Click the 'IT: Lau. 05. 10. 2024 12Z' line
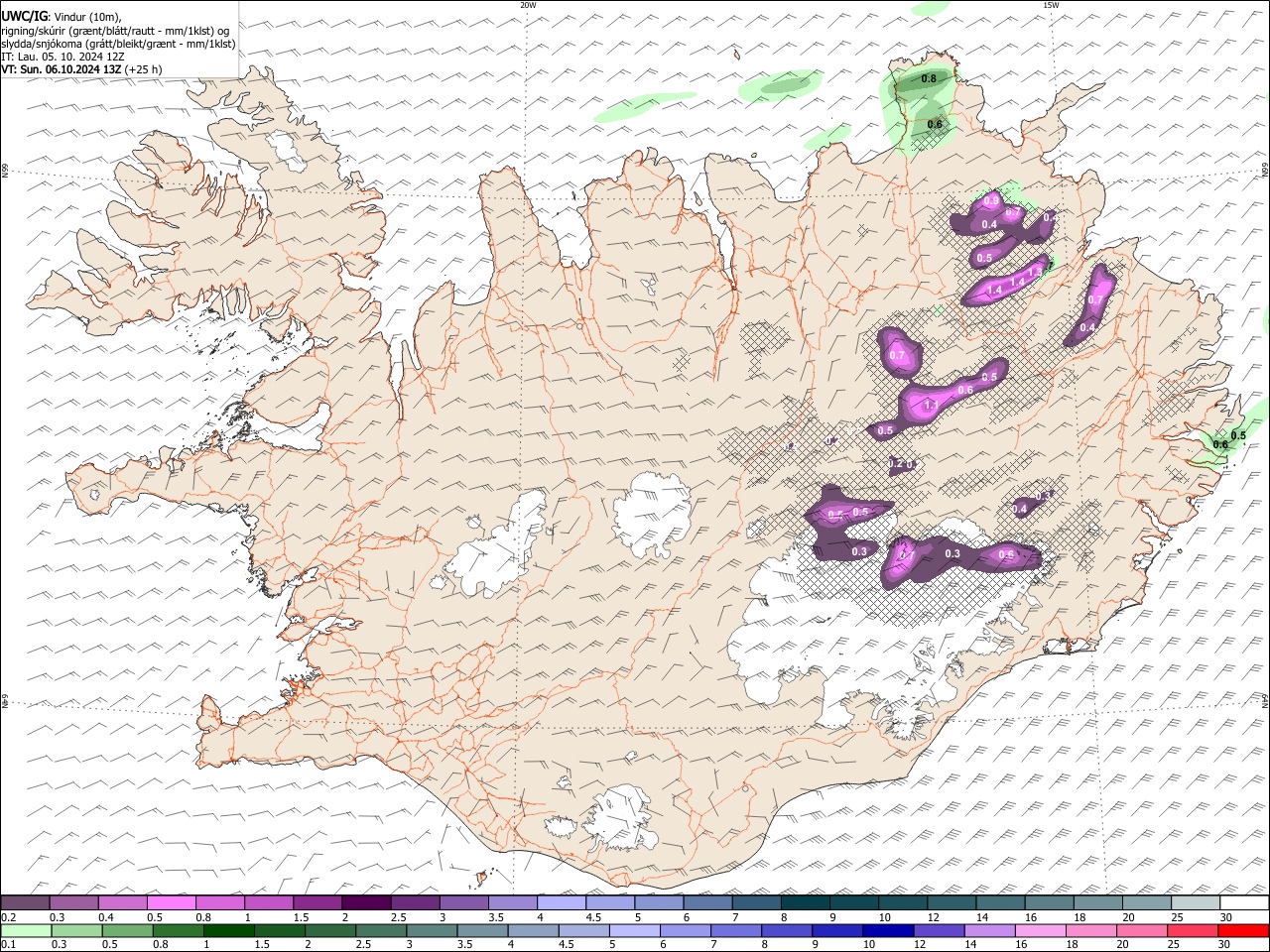 tap(63, 57)
